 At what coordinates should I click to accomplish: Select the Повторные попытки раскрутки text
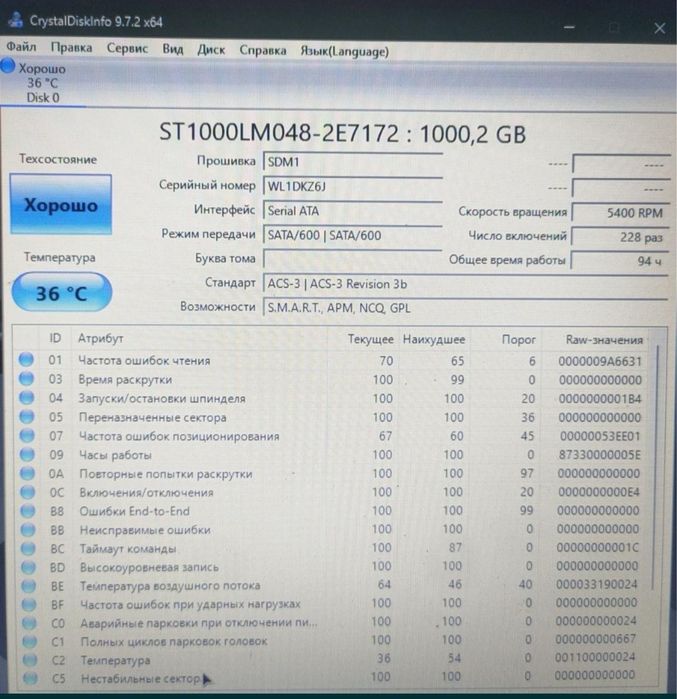[166, 473]
